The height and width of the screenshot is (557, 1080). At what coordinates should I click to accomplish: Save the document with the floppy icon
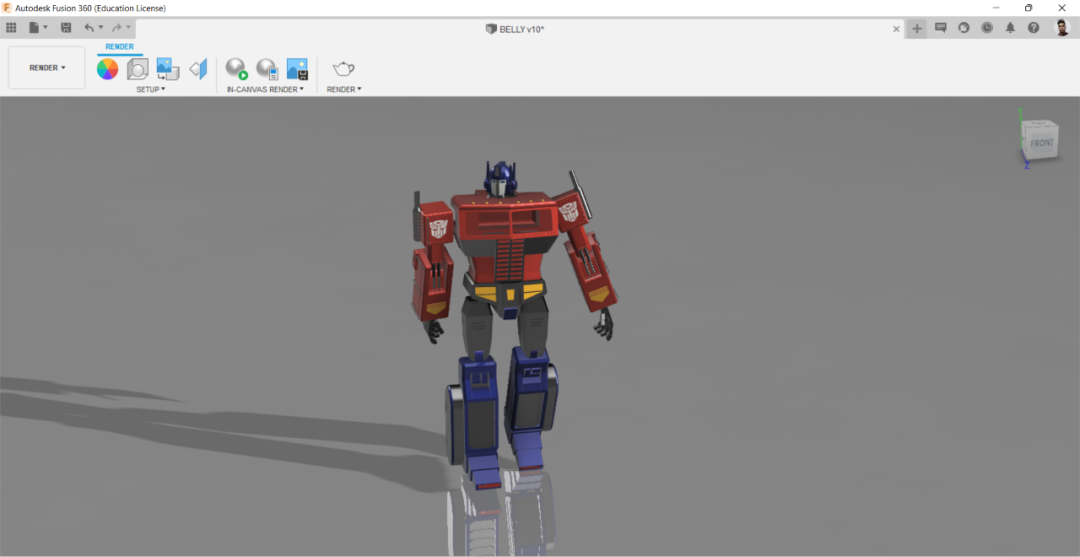66,28
